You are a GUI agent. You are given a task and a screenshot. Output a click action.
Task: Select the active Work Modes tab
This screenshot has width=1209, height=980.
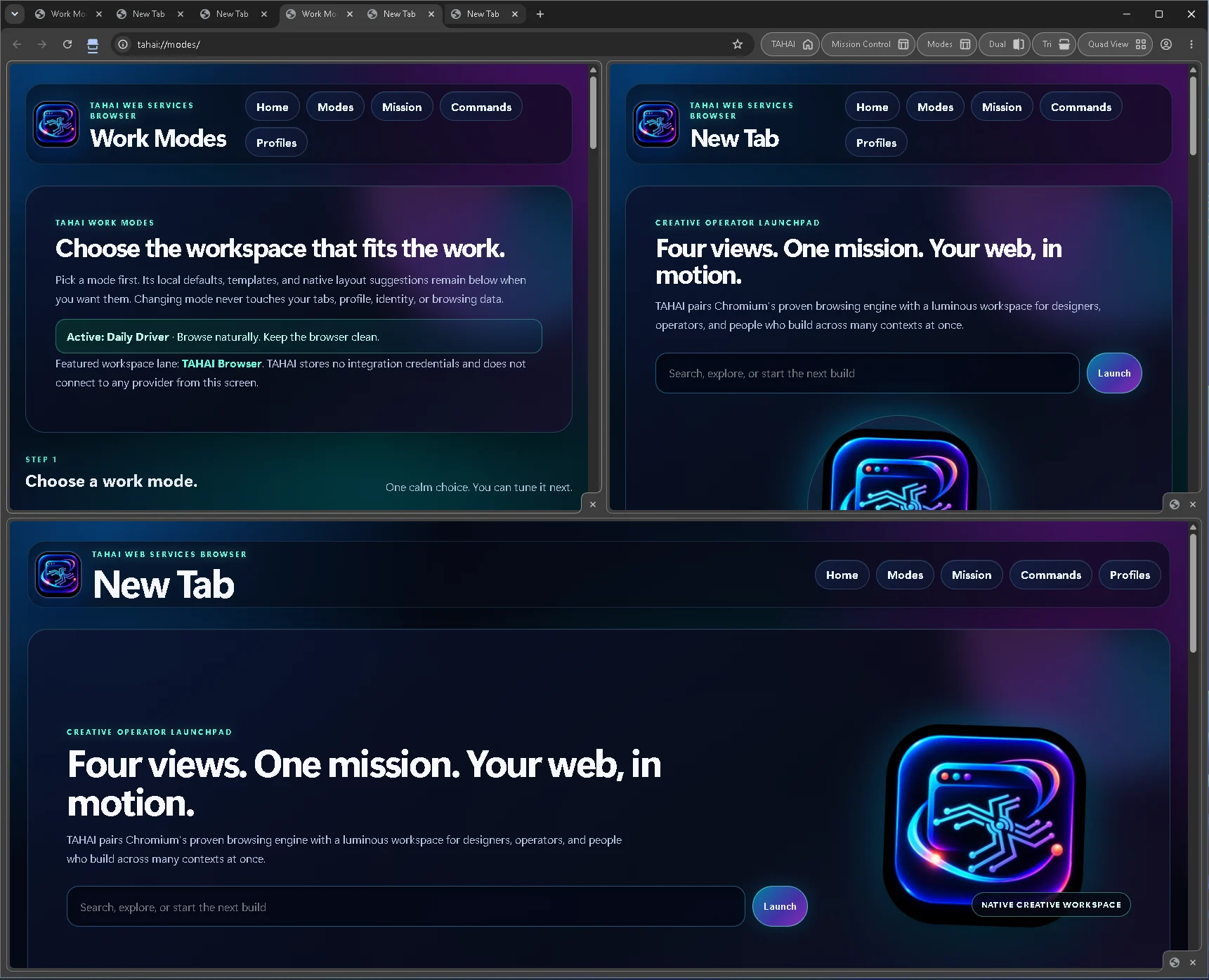319,14
